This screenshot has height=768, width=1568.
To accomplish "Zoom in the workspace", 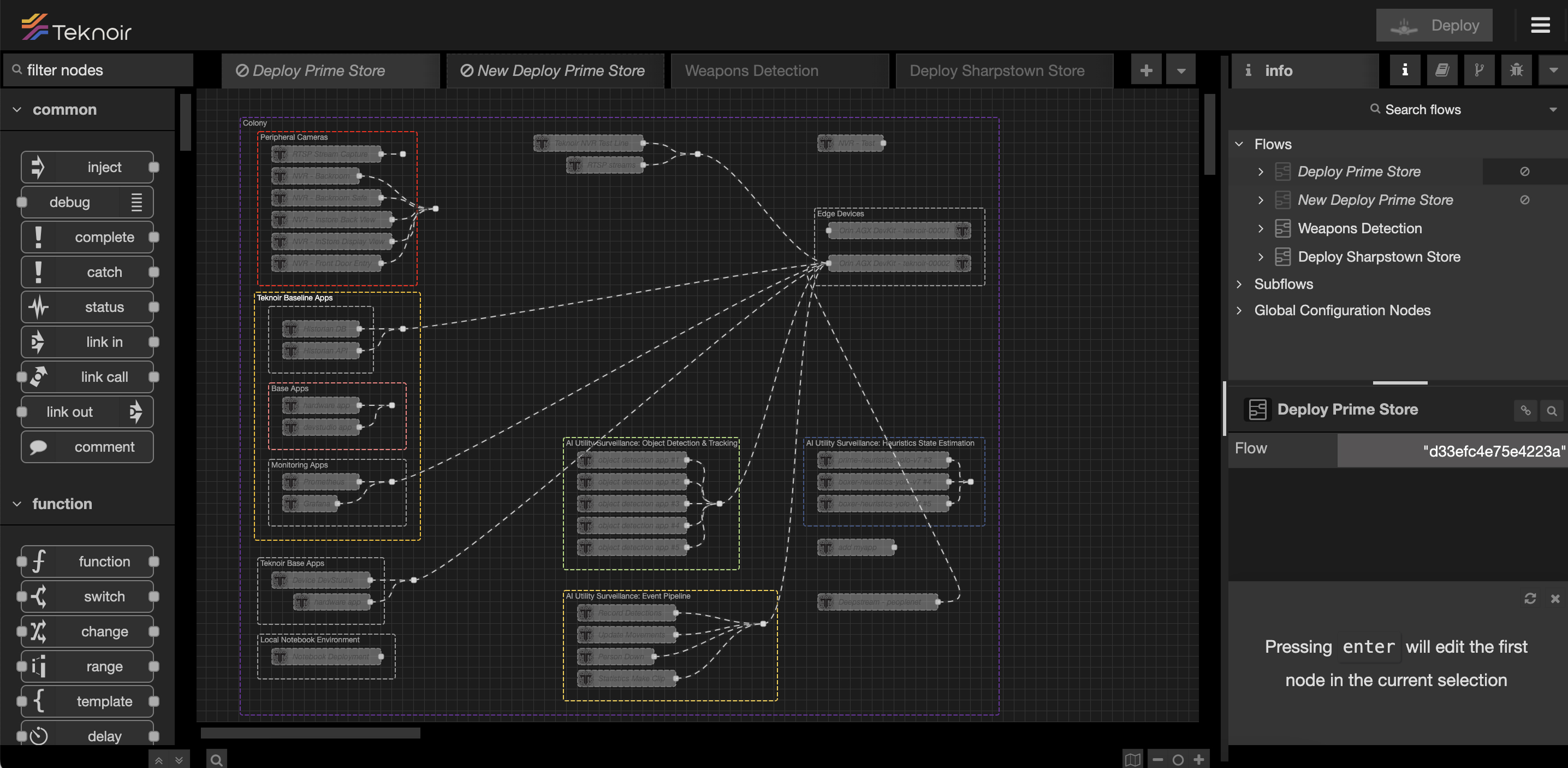I will pyautogui.click(x=1198, y=759).
